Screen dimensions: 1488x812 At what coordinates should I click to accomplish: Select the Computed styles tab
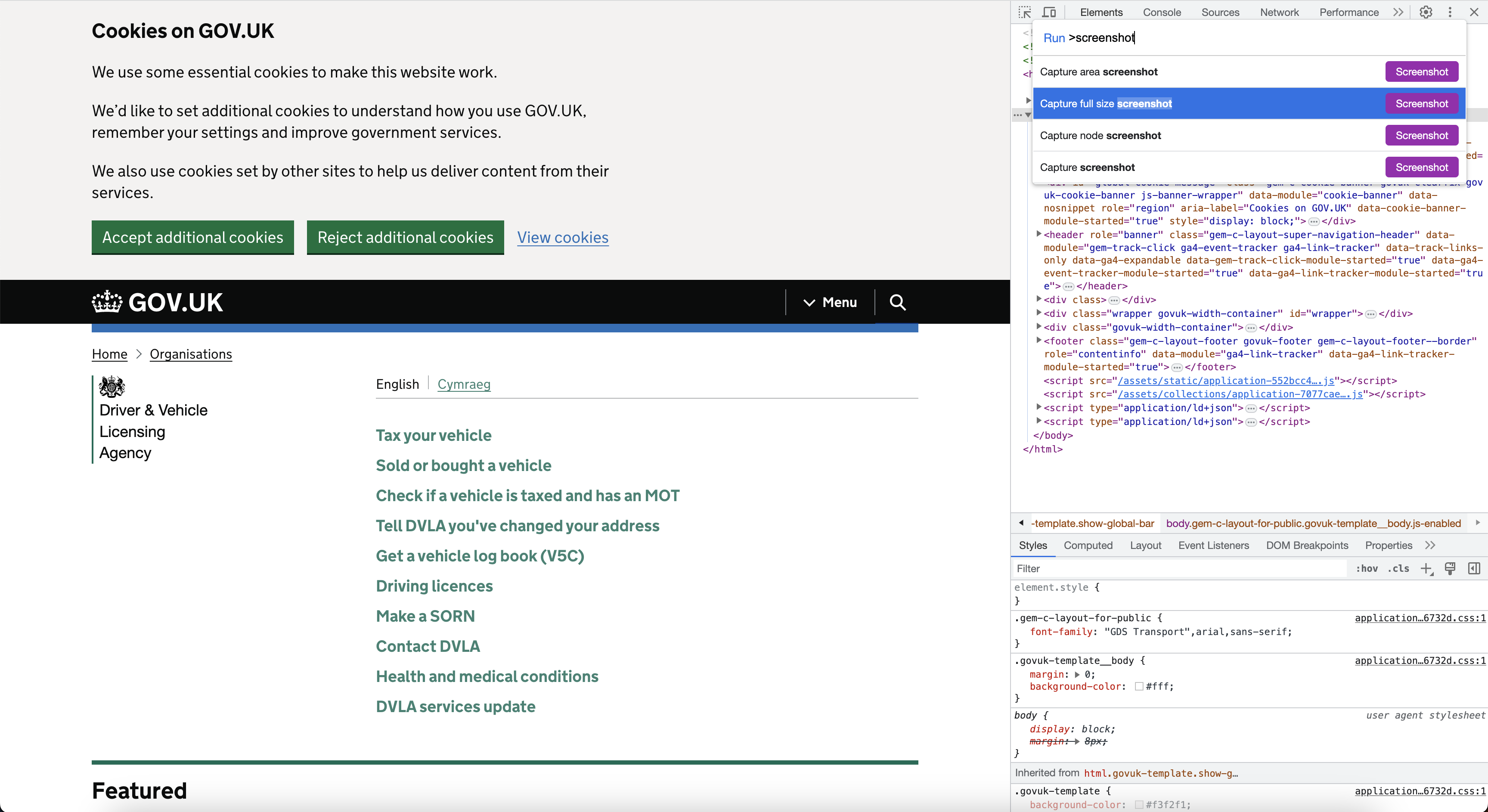tap(1088, 545)
